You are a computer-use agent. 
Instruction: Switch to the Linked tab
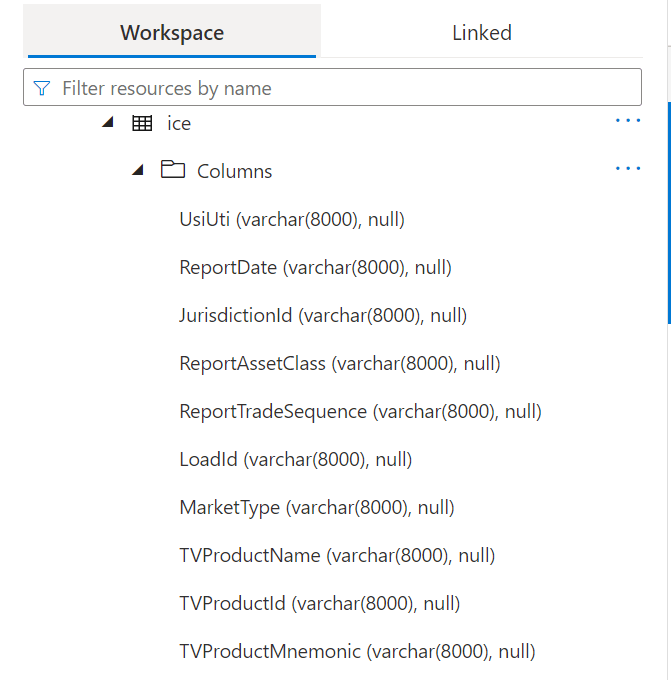(481, 33)
